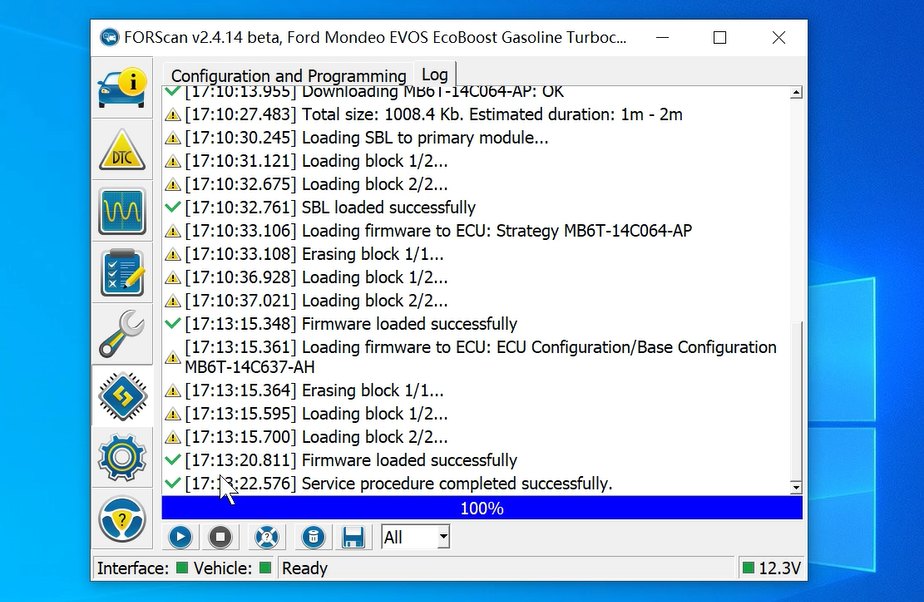Click the log scrollbar up arrow
The width and height of the screenshot is (924, 602).
[796, 93]
